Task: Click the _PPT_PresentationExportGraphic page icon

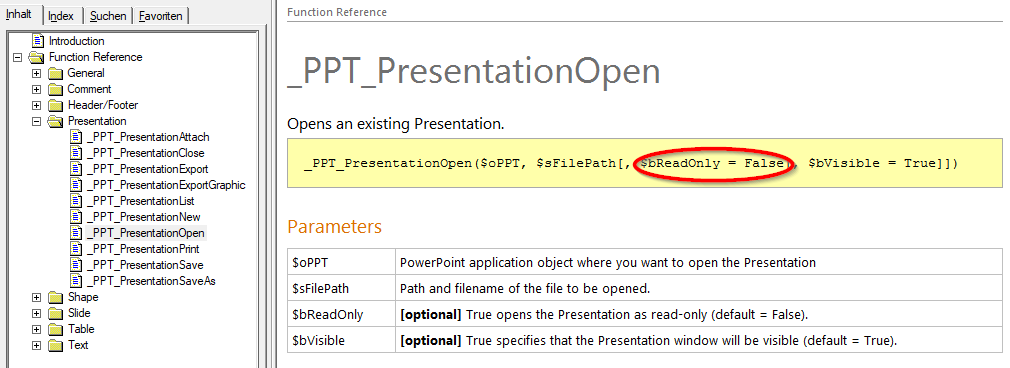Action: [x=76, y=185]
